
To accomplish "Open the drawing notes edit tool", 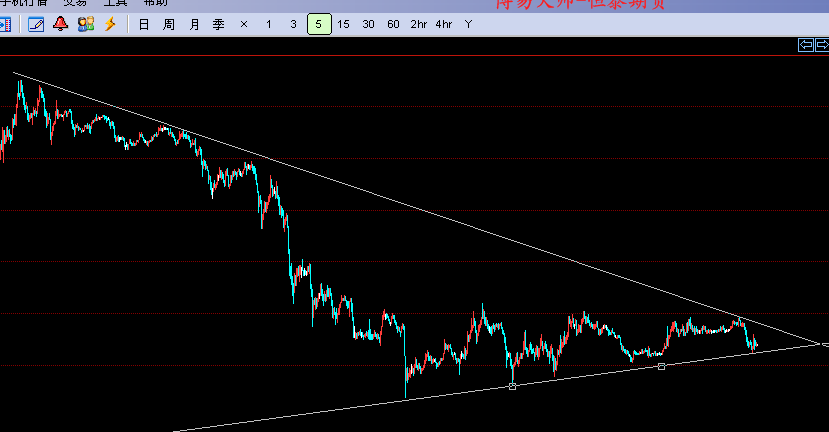I will [x=36, y=23].
